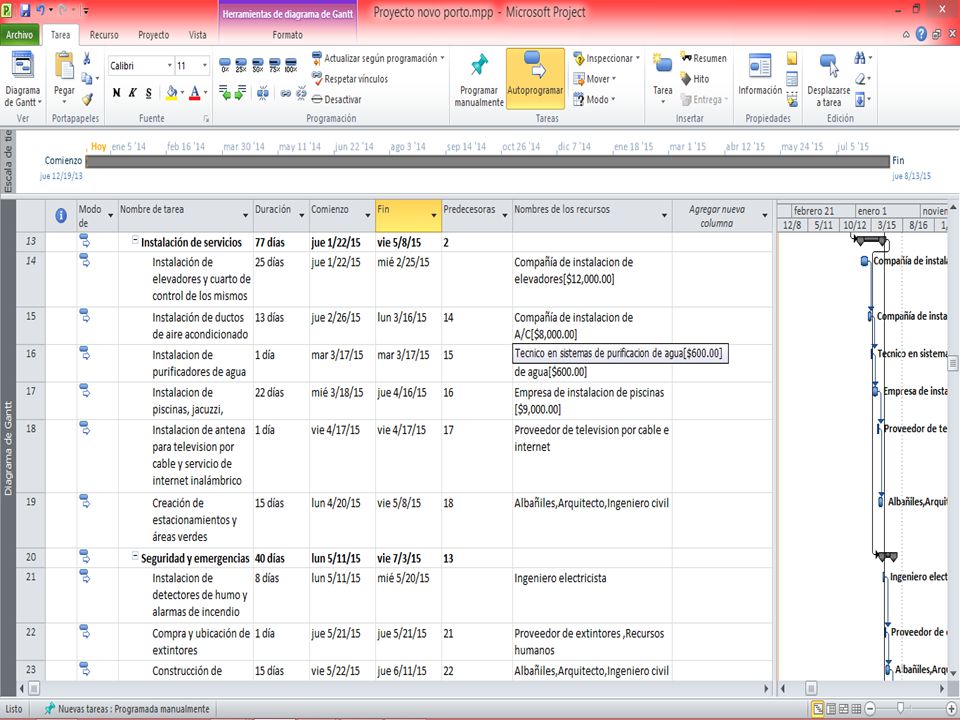Click the indent task green arrow icon
The width and height of the screenshot is (960, 720).
[241, 93]
